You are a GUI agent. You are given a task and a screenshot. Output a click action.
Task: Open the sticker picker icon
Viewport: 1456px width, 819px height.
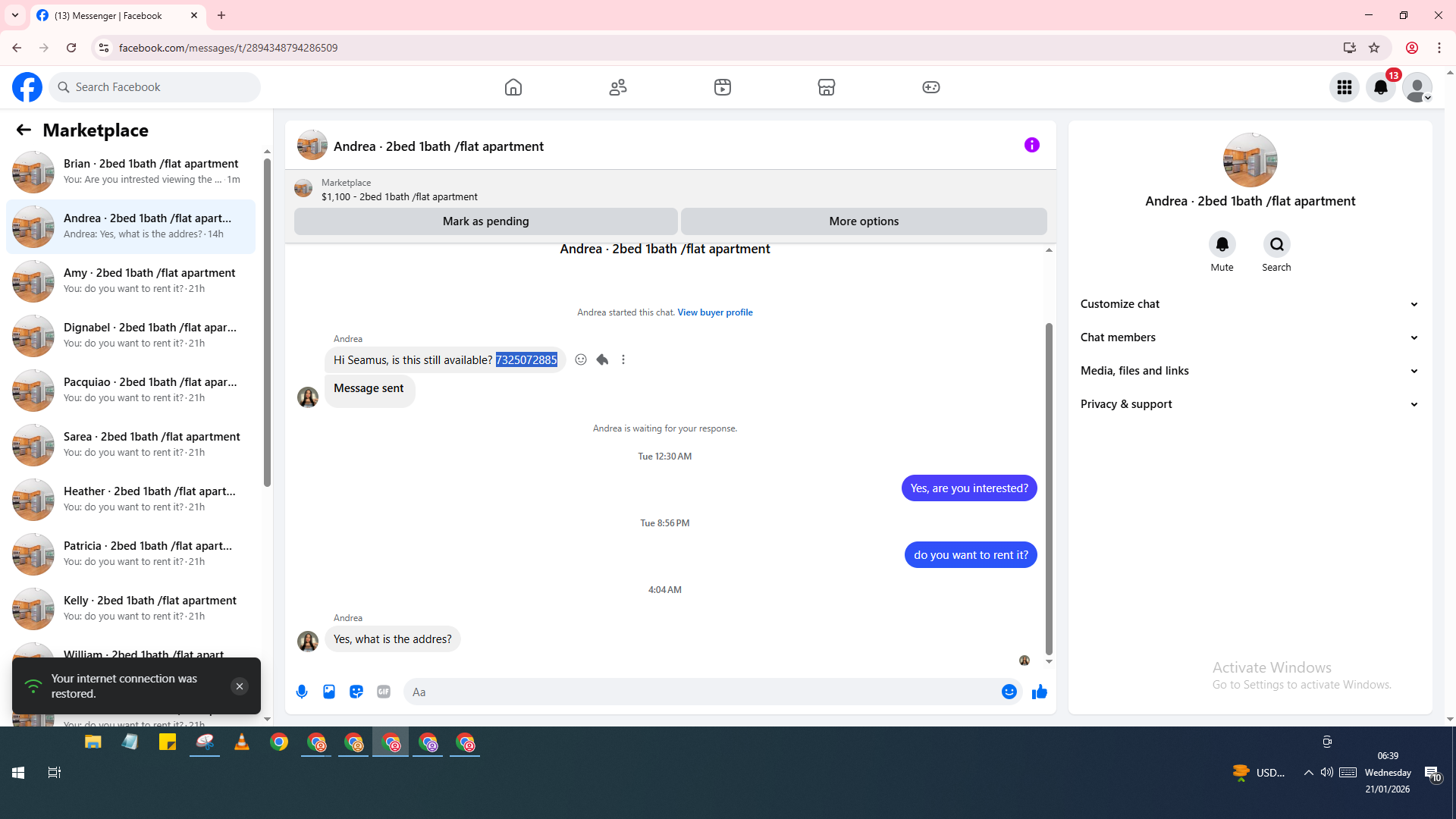coord(356,692)
